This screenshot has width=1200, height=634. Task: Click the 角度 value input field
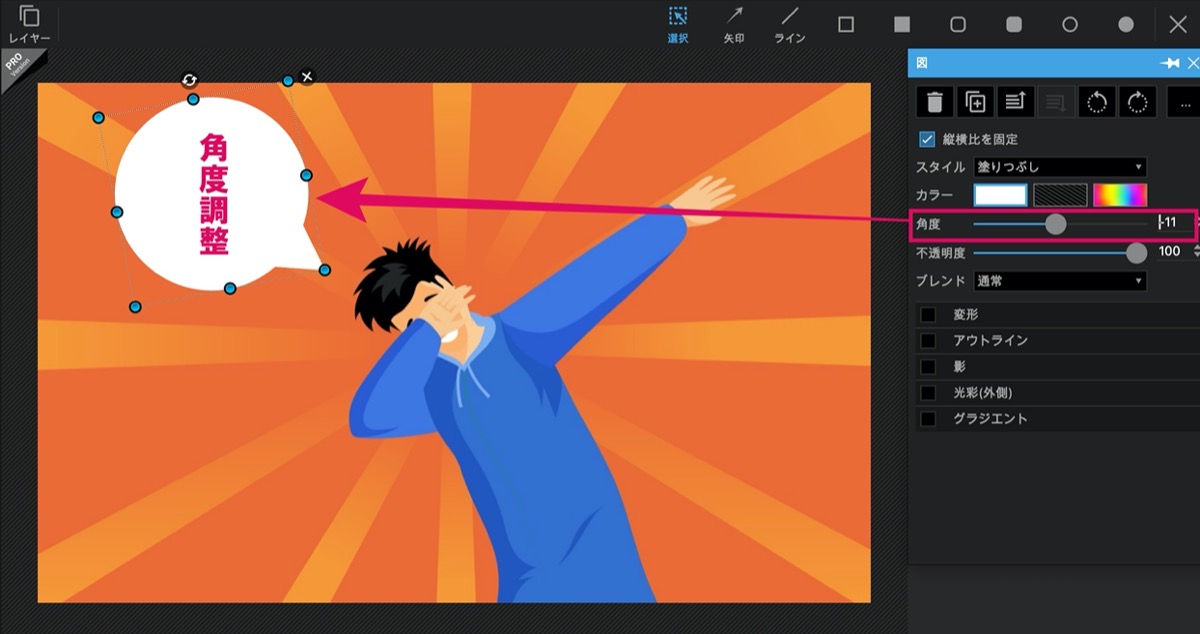tap(1175, 222)
